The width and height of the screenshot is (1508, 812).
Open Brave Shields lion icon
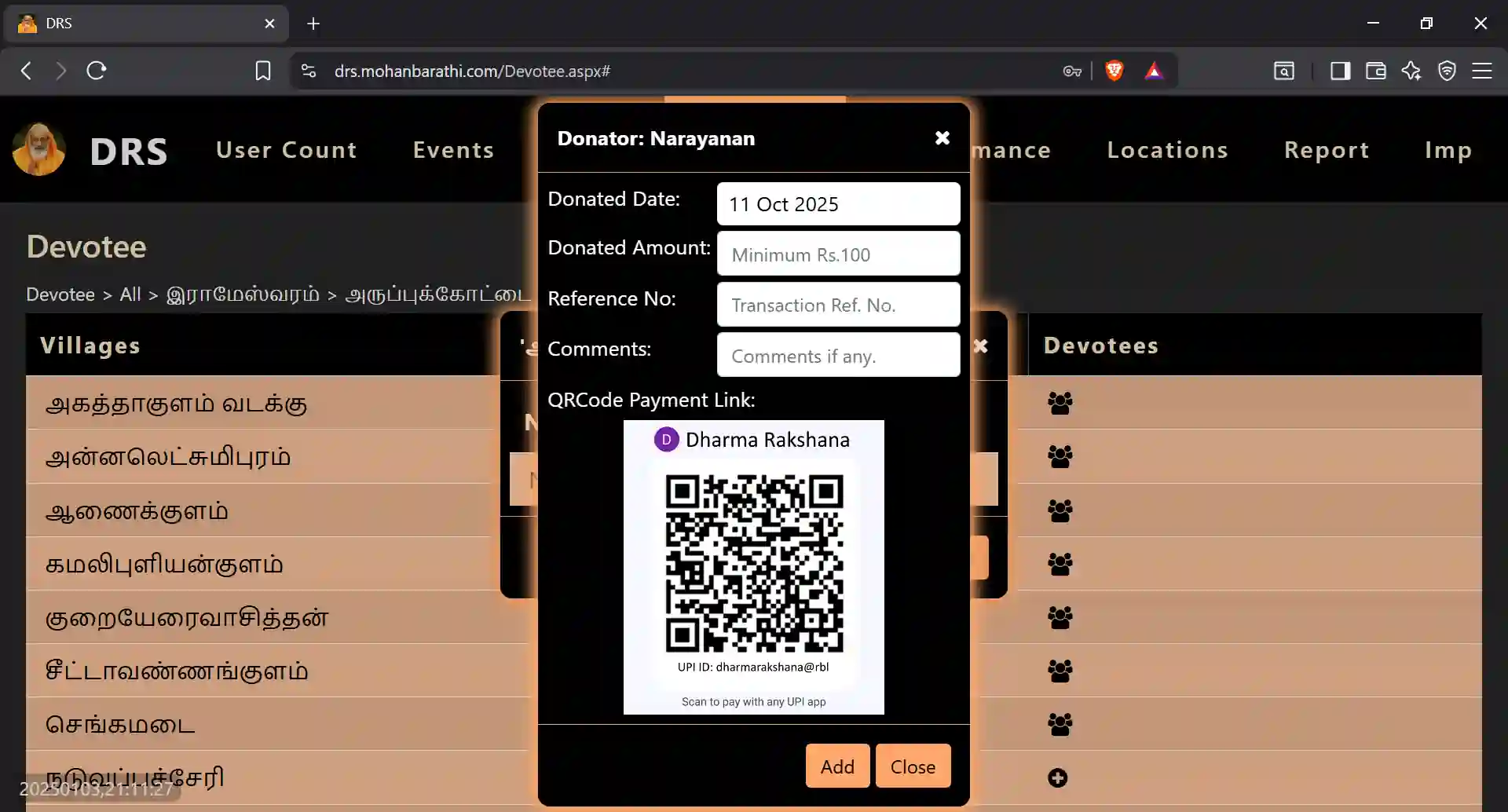pyautogui.click(x=1114, y=71)
